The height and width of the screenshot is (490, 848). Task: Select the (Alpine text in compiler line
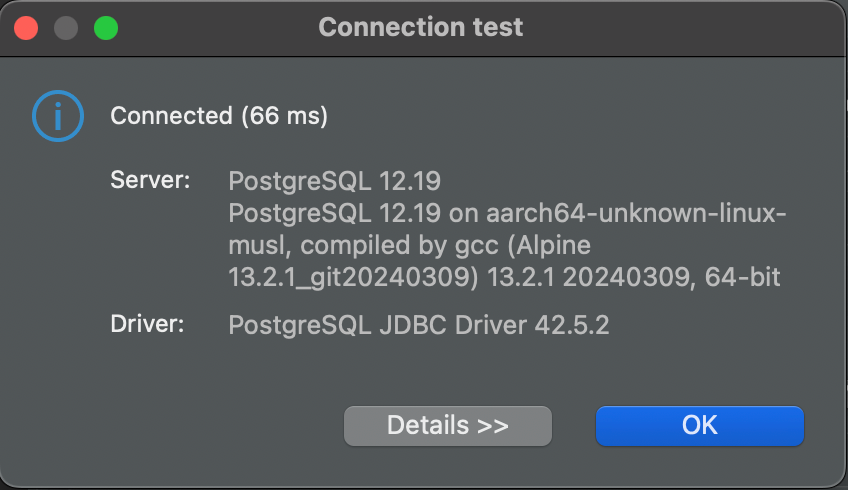(549, 246)
